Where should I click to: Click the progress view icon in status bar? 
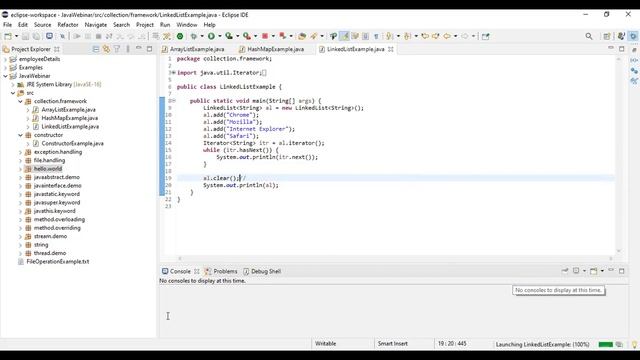[619, 344]
